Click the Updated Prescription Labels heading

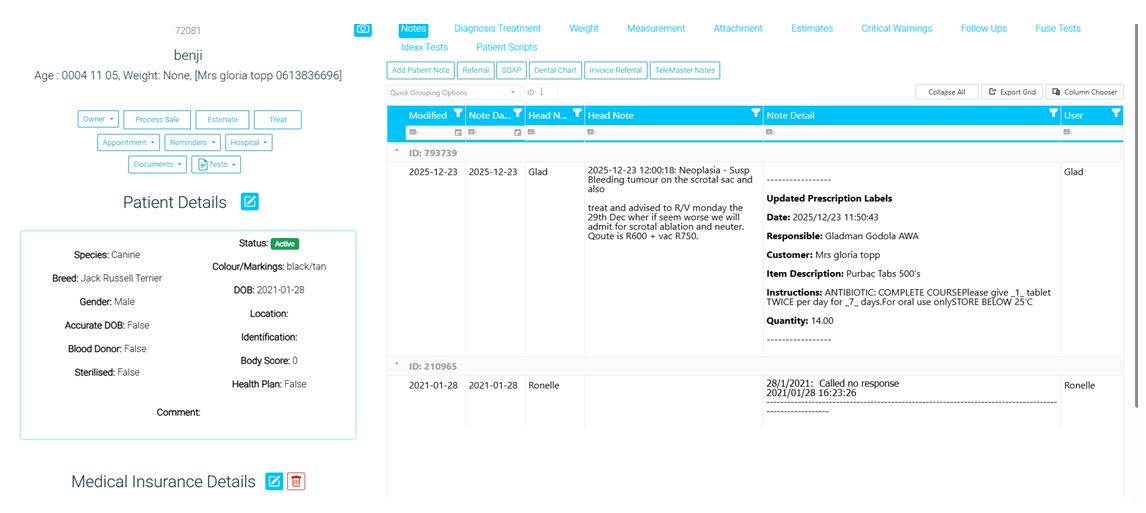(x=829, y=198)
